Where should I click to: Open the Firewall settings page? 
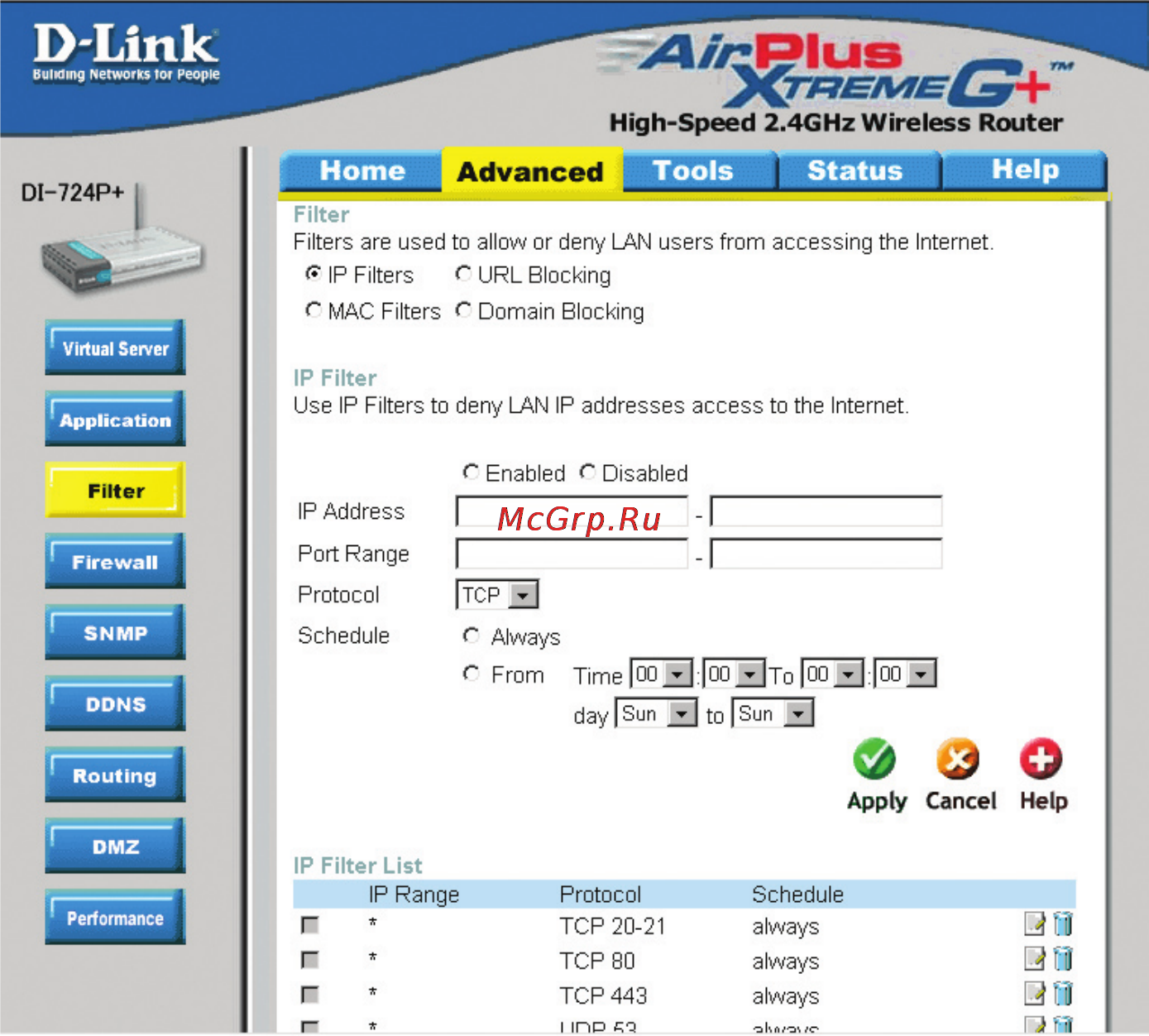(x=115, y=562)
